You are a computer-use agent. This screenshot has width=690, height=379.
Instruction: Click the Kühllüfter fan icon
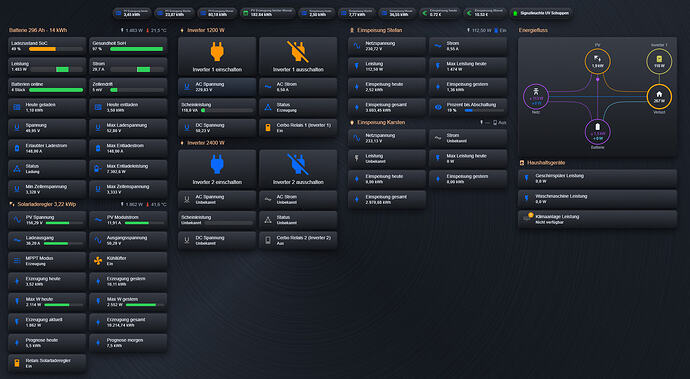click(x=98, y=261)
